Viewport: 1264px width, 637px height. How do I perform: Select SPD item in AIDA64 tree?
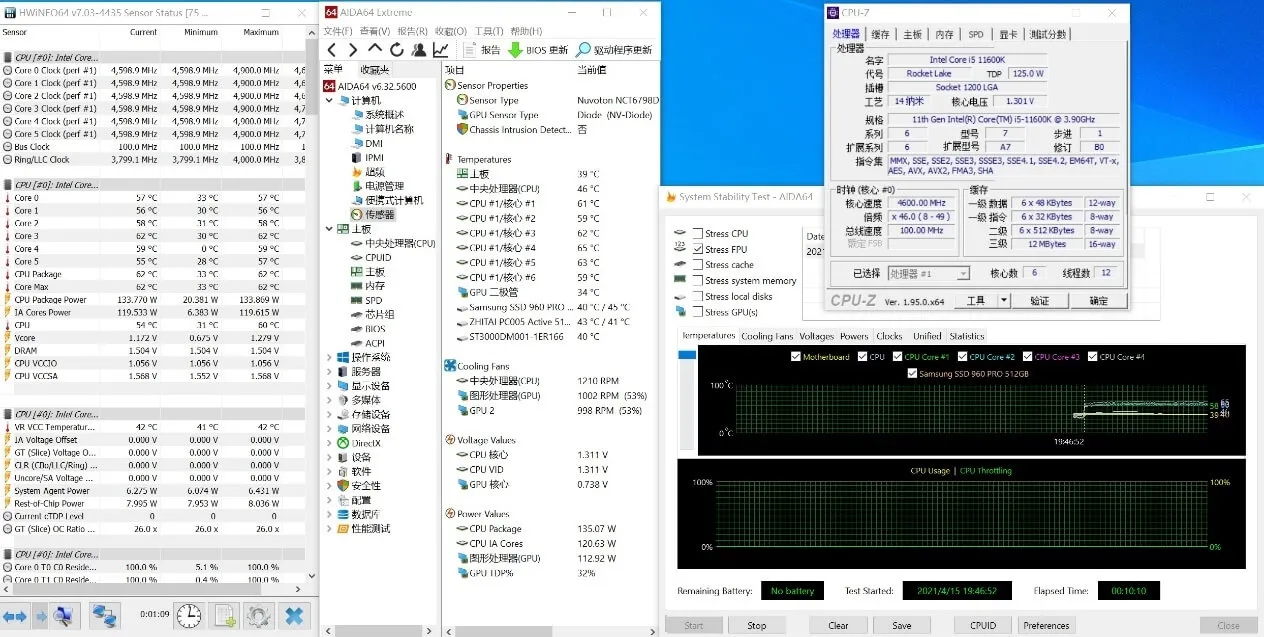click(366, 300)
